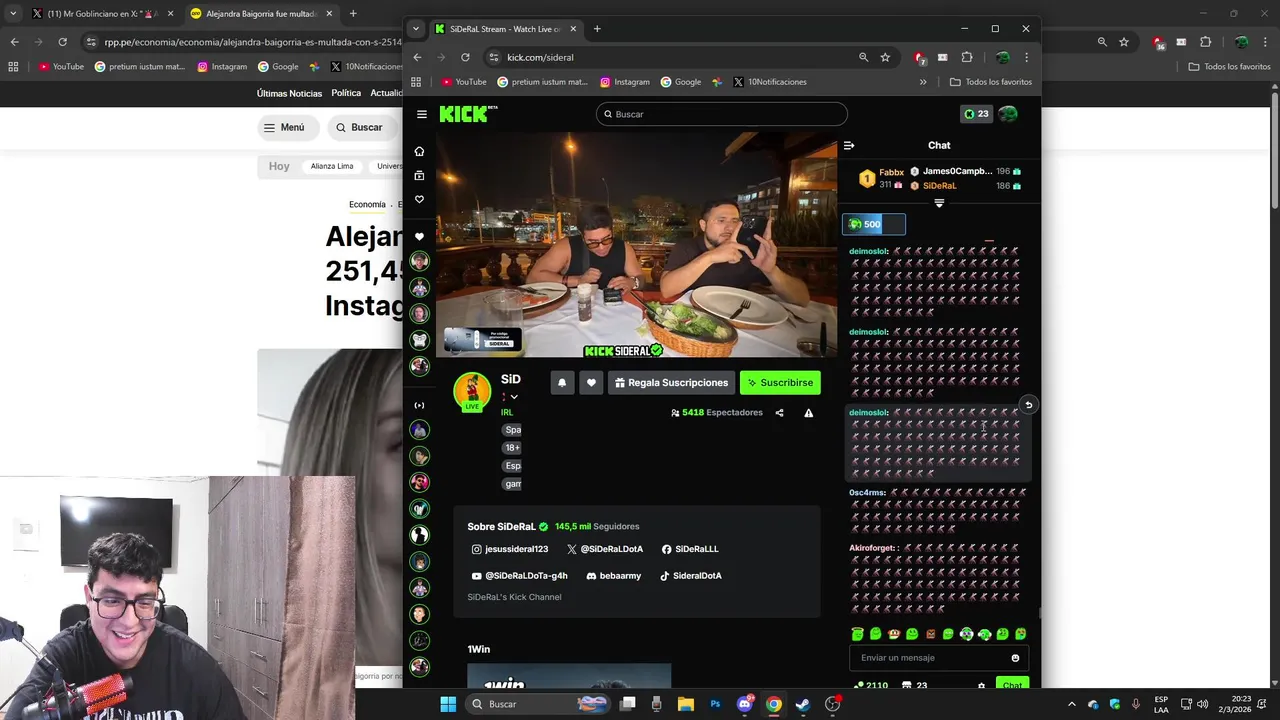Click the SiDeRaL live avatar
This screenshot has height=720, width=1280.
(x=472, y=391)
